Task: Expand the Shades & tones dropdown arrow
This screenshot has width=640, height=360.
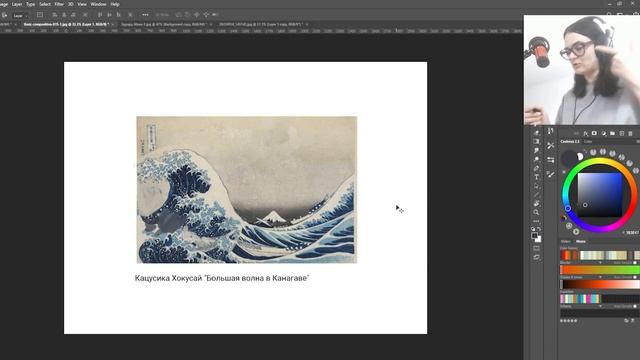Action: click(600, 277)
